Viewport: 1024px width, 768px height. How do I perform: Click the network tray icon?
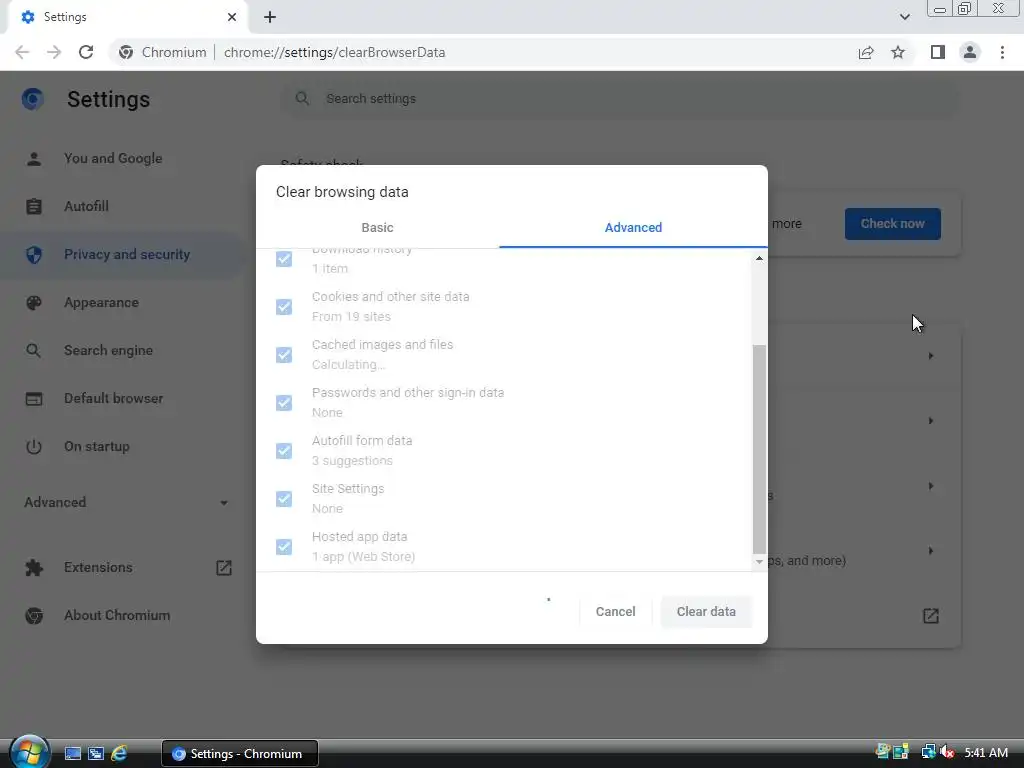click(928, 753)
